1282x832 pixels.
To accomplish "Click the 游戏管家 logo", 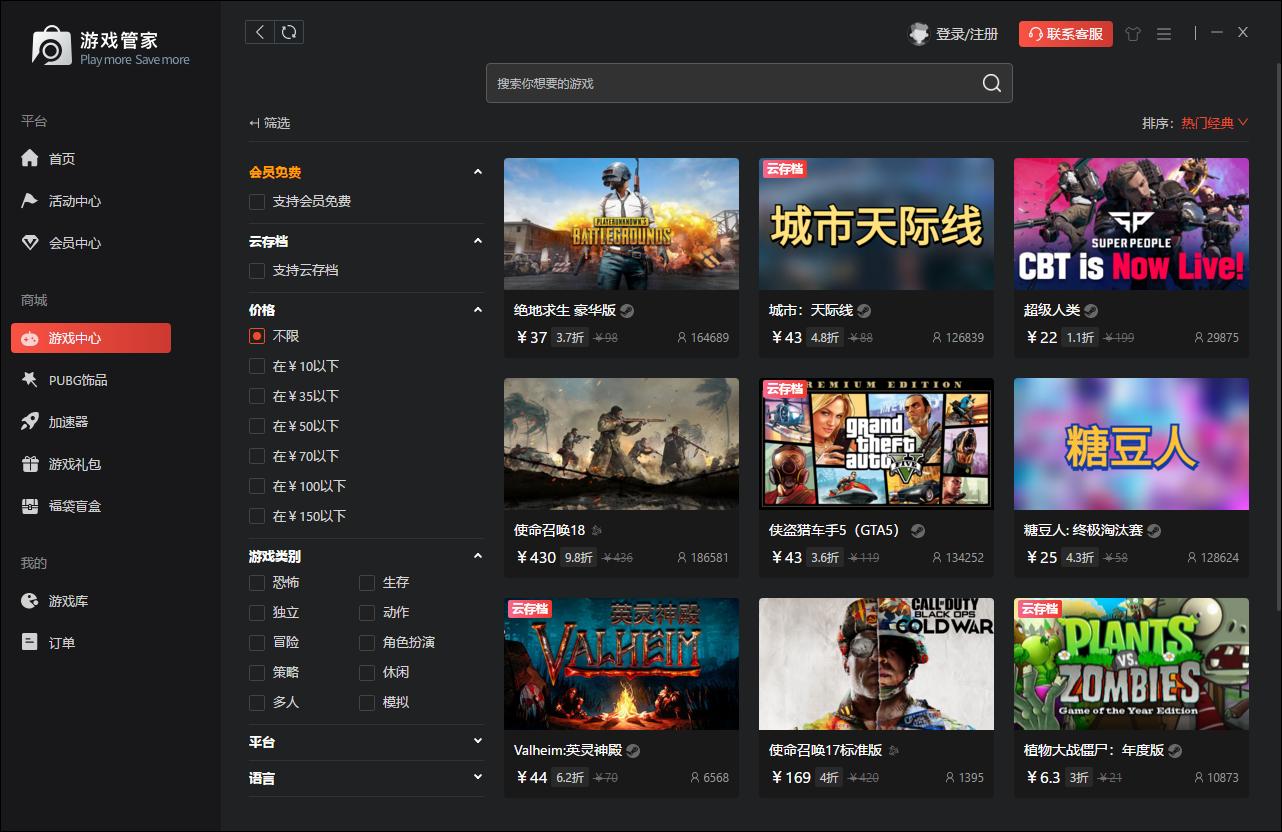I will click(110, 47).
